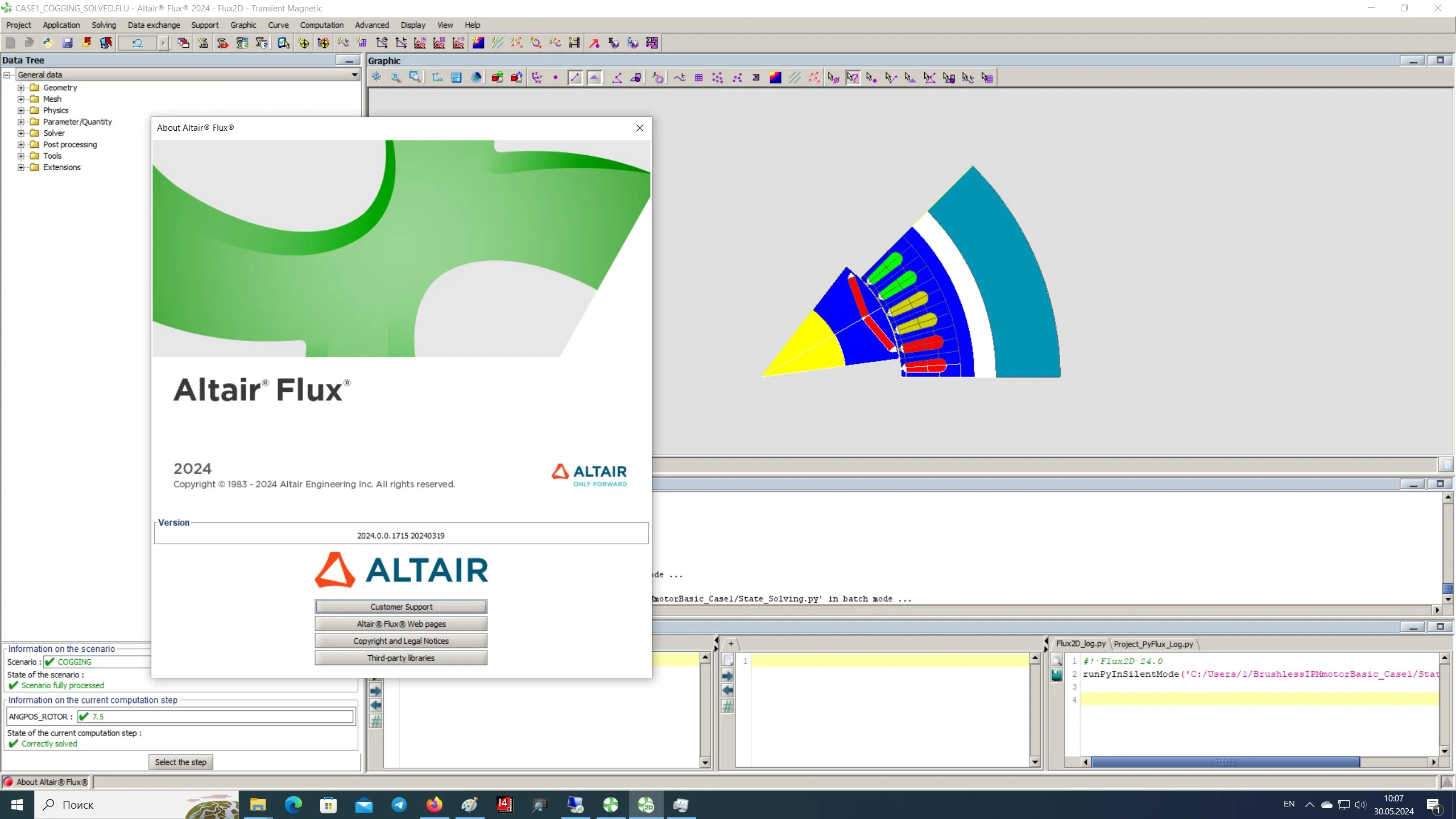Viewport: 1456px width, 819px height.
Task: Click the green diagonal lines icon in Graphic toolbar
Action: 795,77
